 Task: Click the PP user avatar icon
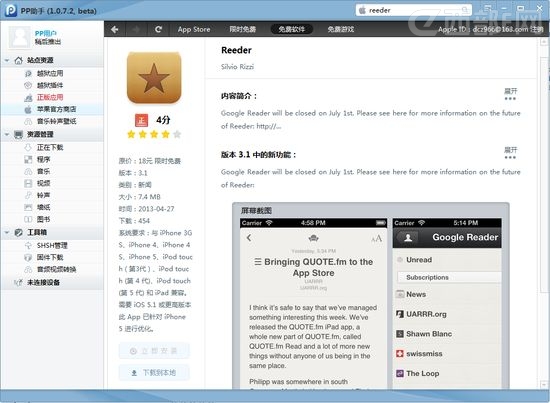20,37
